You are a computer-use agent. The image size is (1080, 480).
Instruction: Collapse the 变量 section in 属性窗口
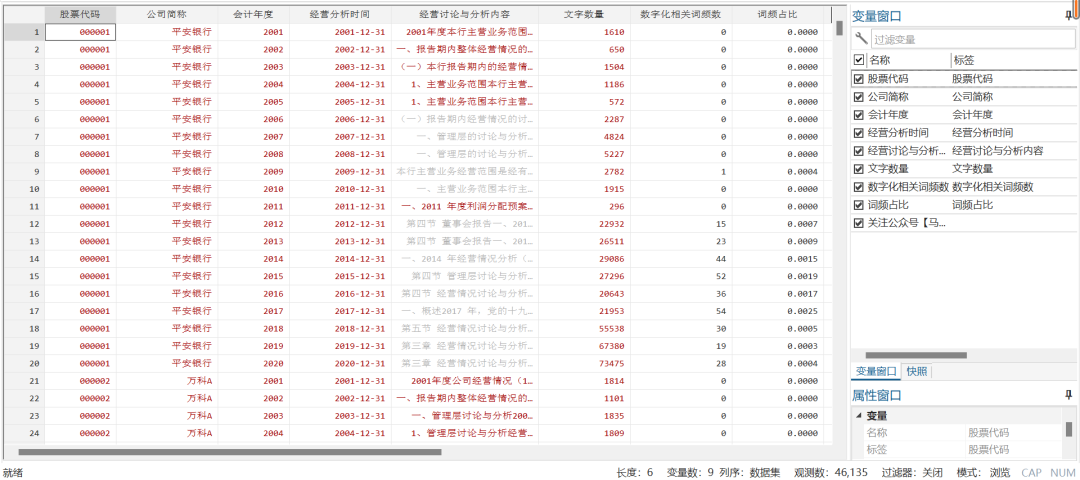[858, 416]
